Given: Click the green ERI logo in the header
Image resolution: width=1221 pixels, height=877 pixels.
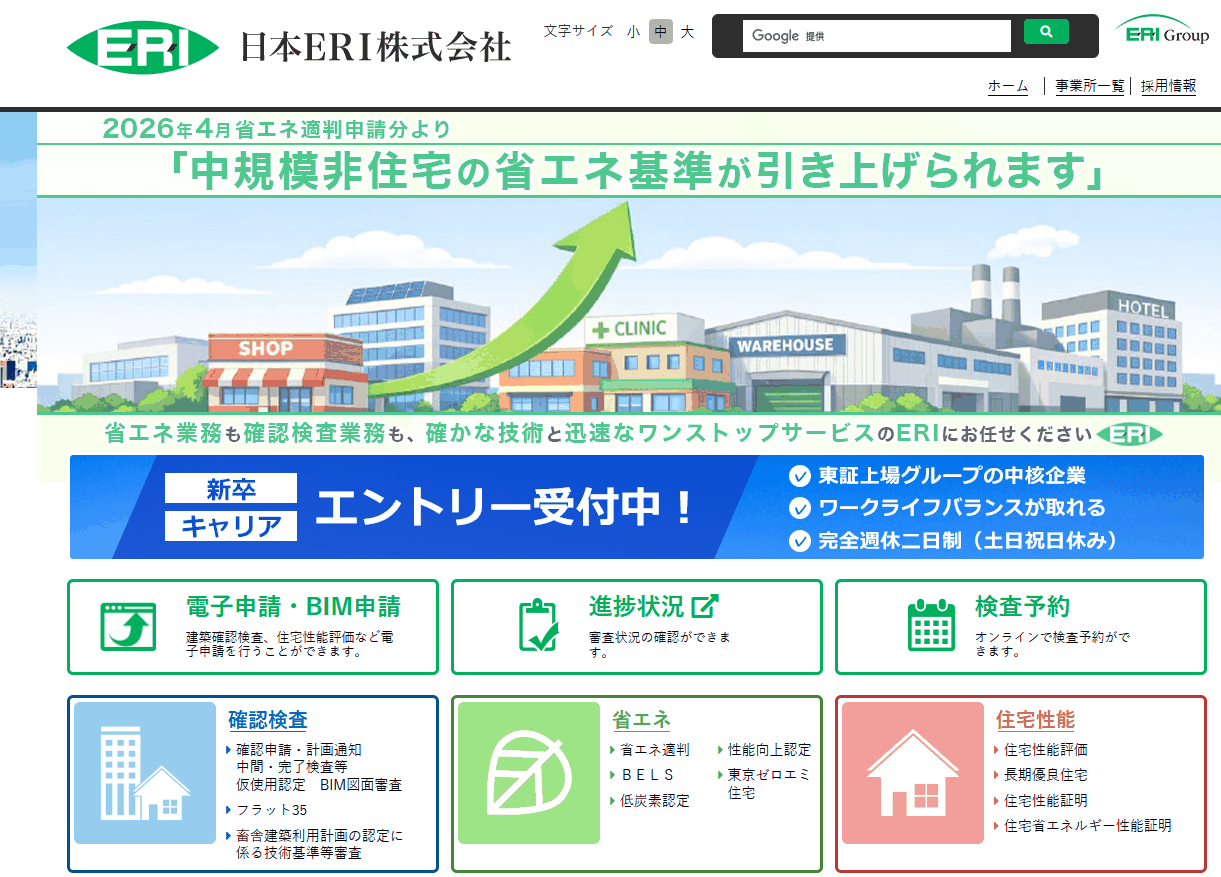Looking at the screenshot, I should point(143,46).
